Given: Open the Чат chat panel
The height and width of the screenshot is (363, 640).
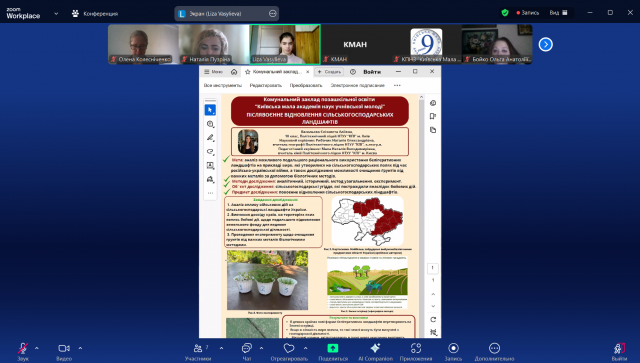Looking at the screenshot, I should click(x=247, y=351).
